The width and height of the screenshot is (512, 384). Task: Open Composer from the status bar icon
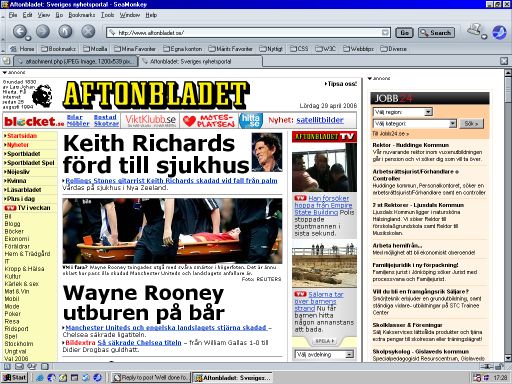32,366
